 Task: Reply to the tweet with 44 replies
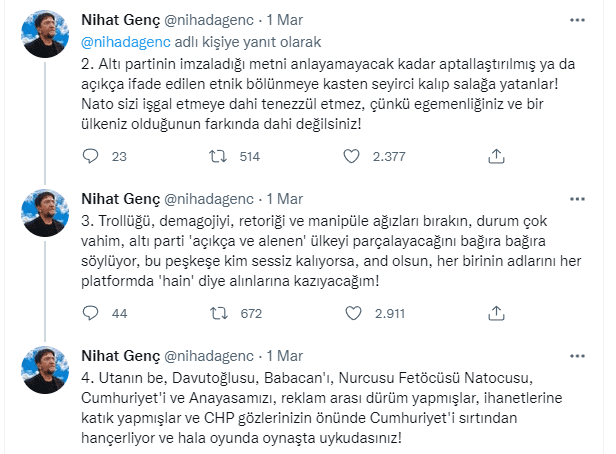pyautogui.click(x=91, y=313)
